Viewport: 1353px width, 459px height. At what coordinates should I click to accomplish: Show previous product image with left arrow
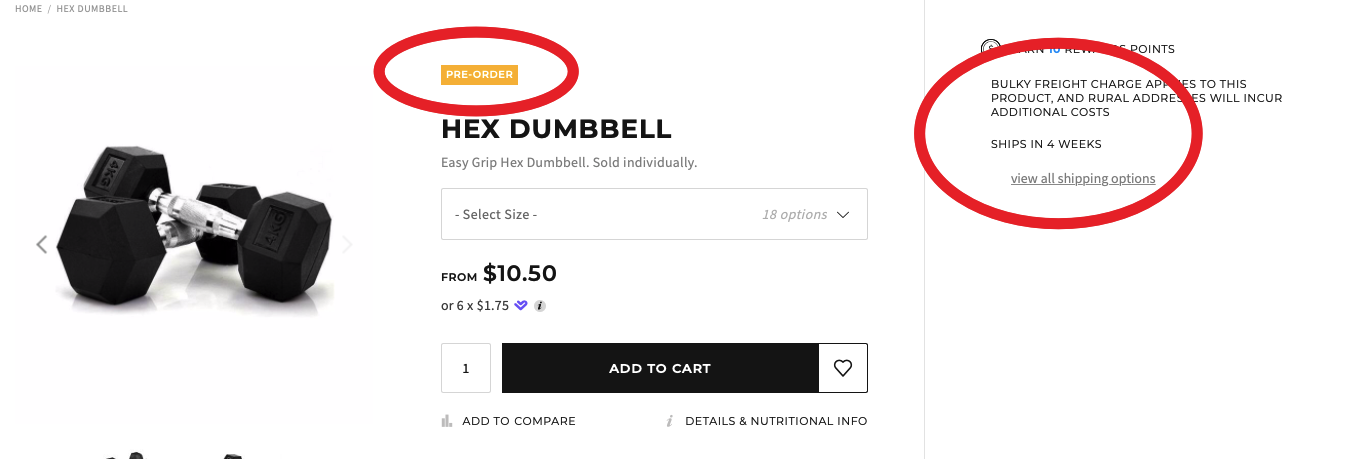click(x=42, y=245)
